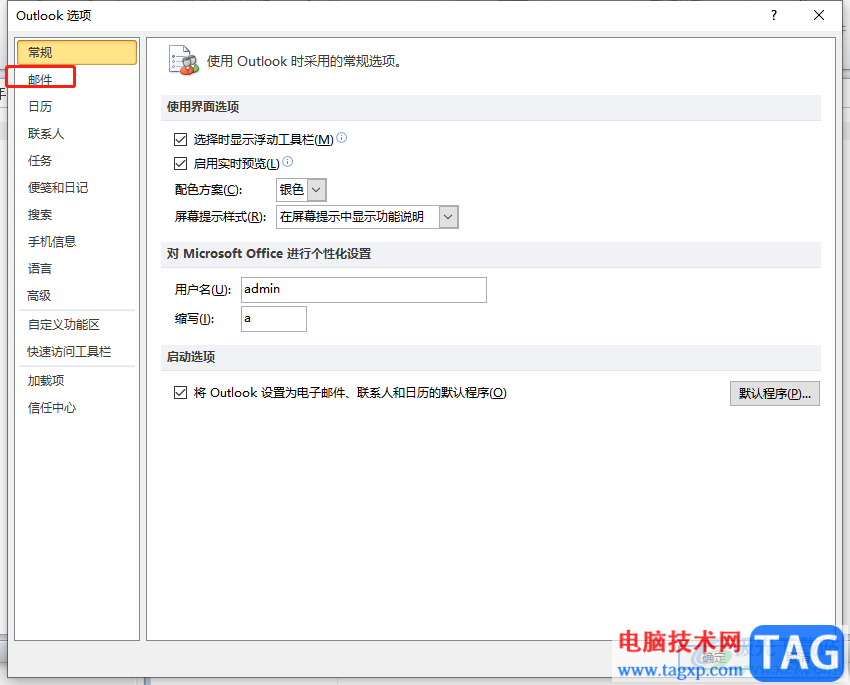Select the 常规 category
This screenshot has width=850, height=685.
[76, 53]
